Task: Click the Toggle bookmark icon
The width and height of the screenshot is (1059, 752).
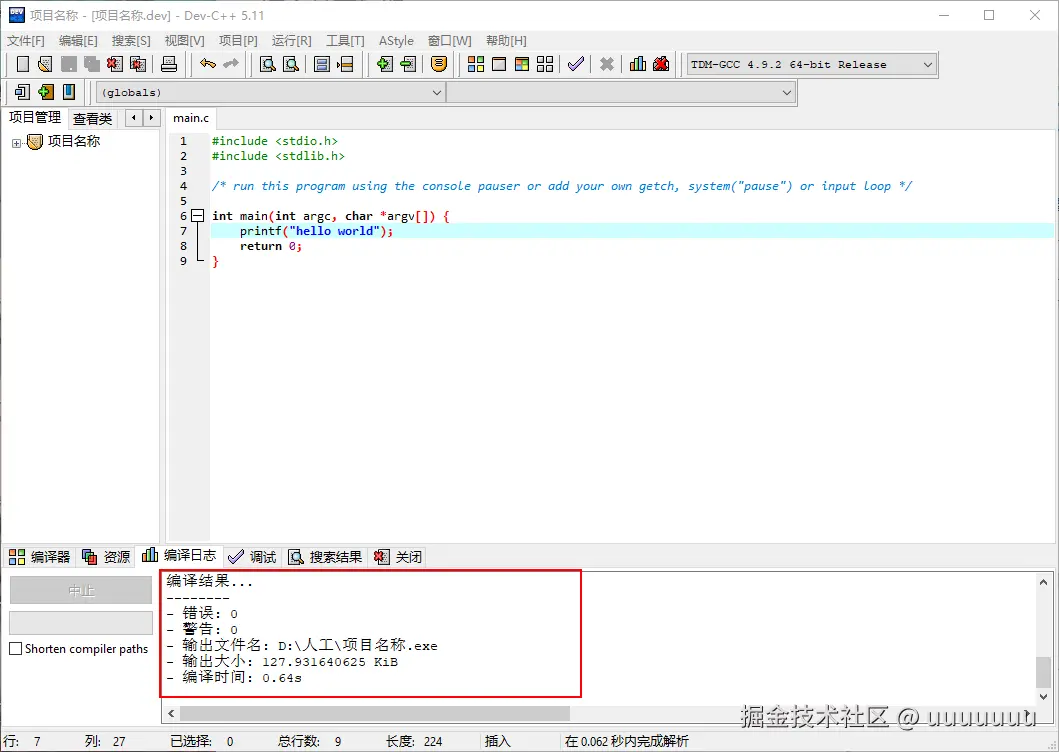Action: 45,91
